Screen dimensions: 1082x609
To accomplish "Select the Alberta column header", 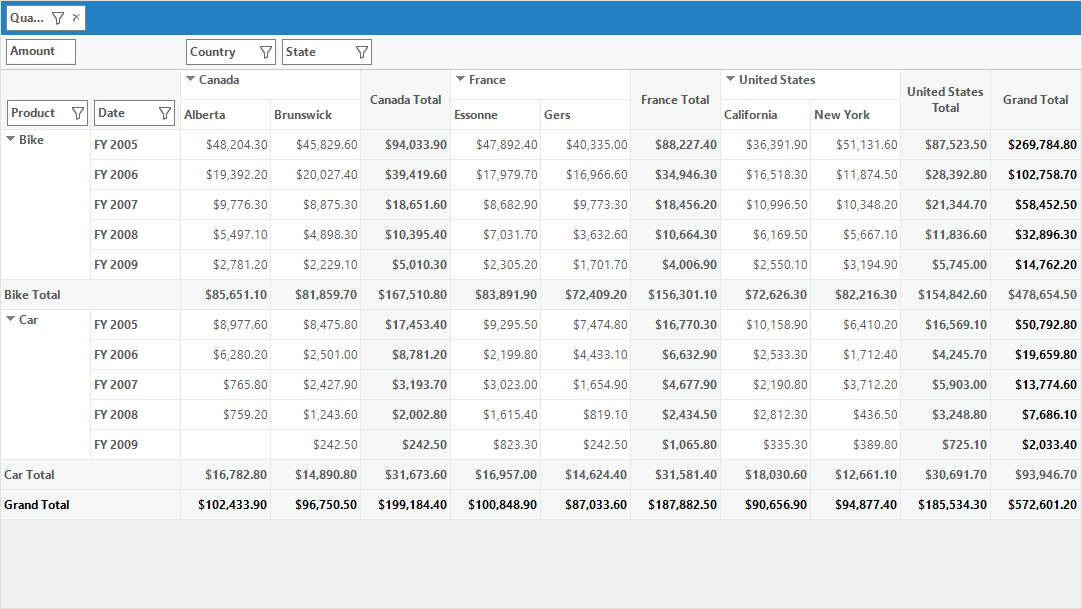I will tap(226, 114).
